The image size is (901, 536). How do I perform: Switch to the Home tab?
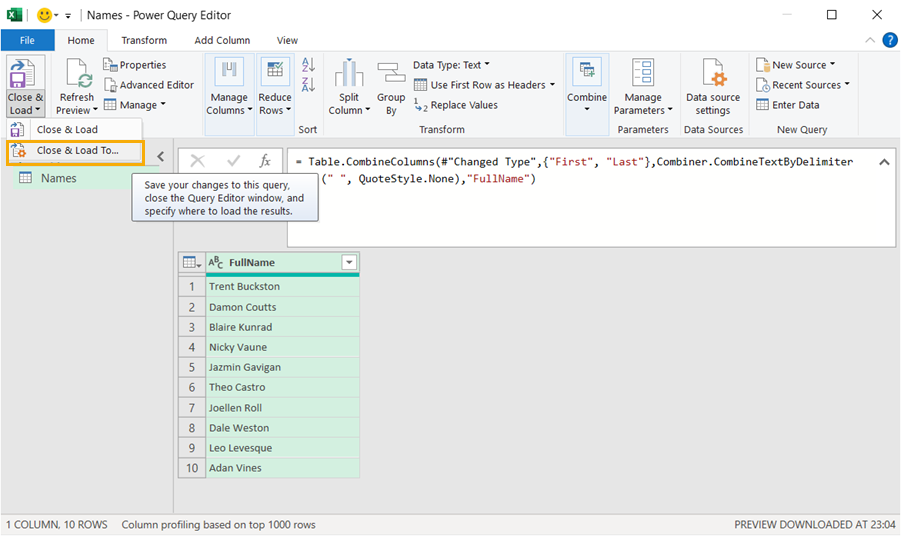(x=81, y=40)
